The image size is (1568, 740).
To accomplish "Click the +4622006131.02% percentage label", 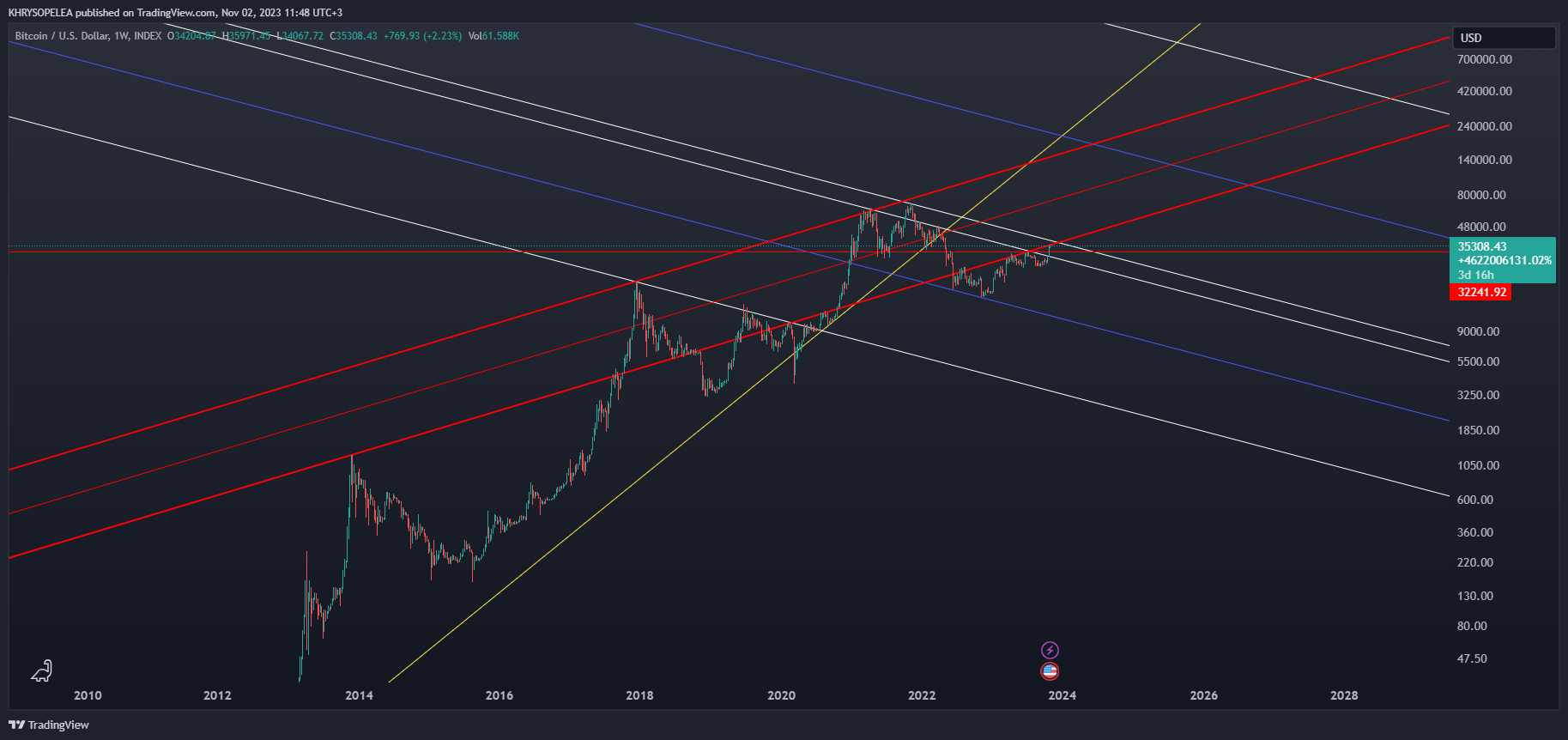I will pyautogui.click(x=1504, y=260).
